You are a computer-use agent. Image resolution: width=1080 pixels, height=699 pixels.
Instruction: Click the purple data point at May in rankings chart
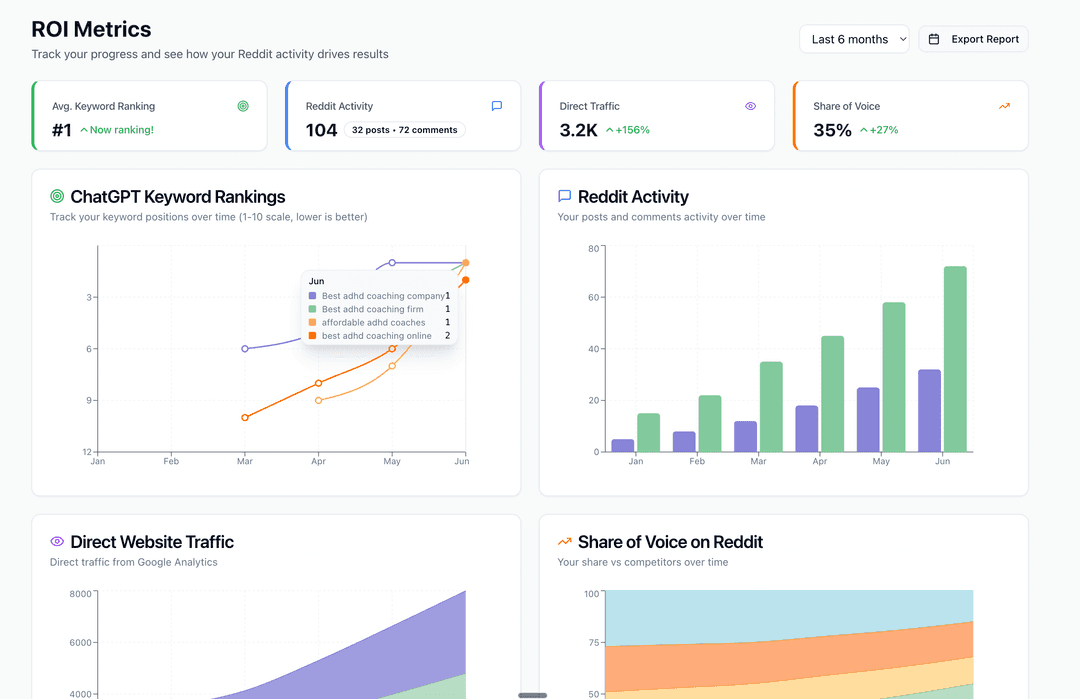[392, 262]
